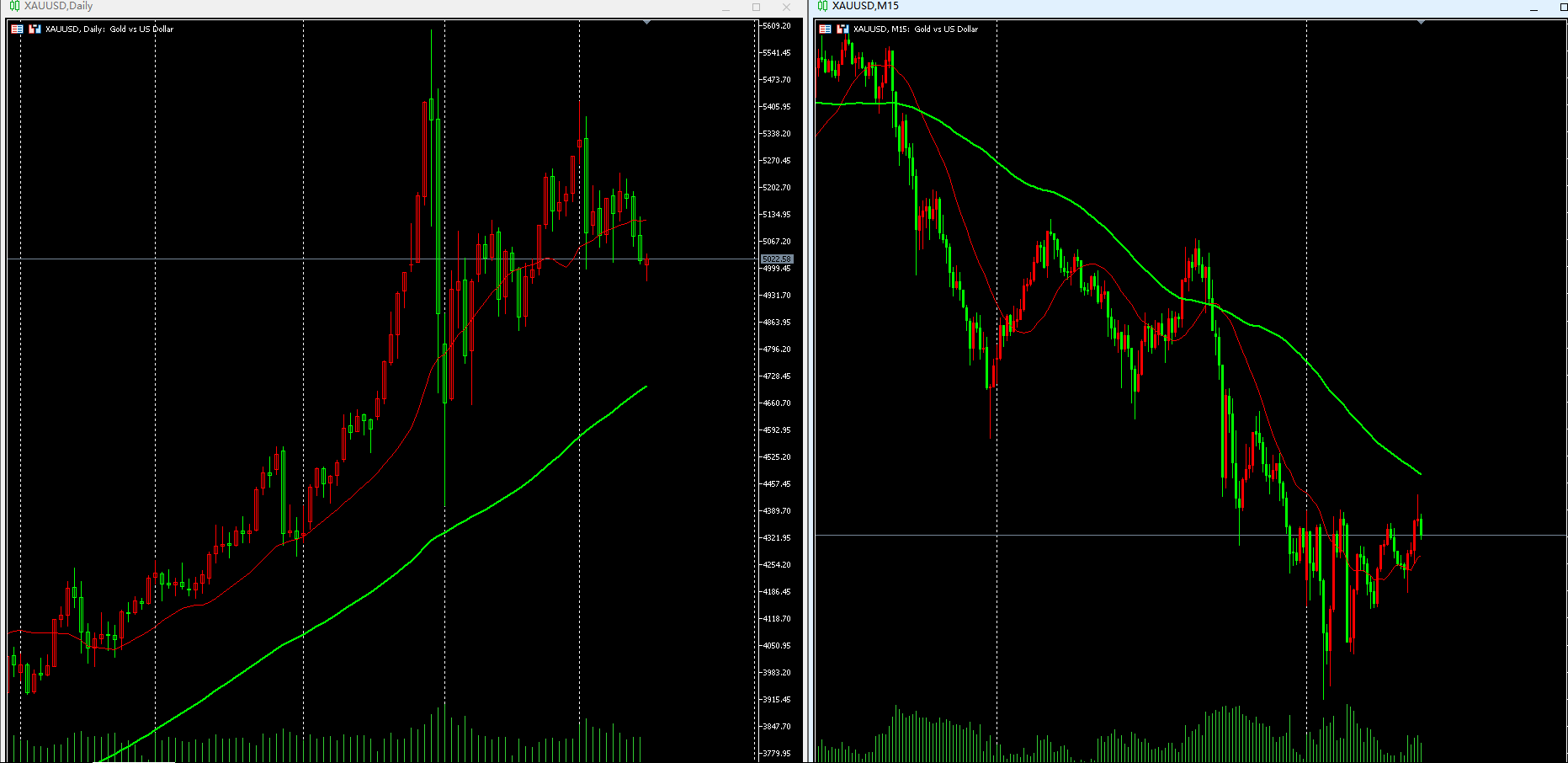Screen dimensions: 1568x763
Task: Click the 3779.95 label on price scale
Action: [x=776, y=753]
